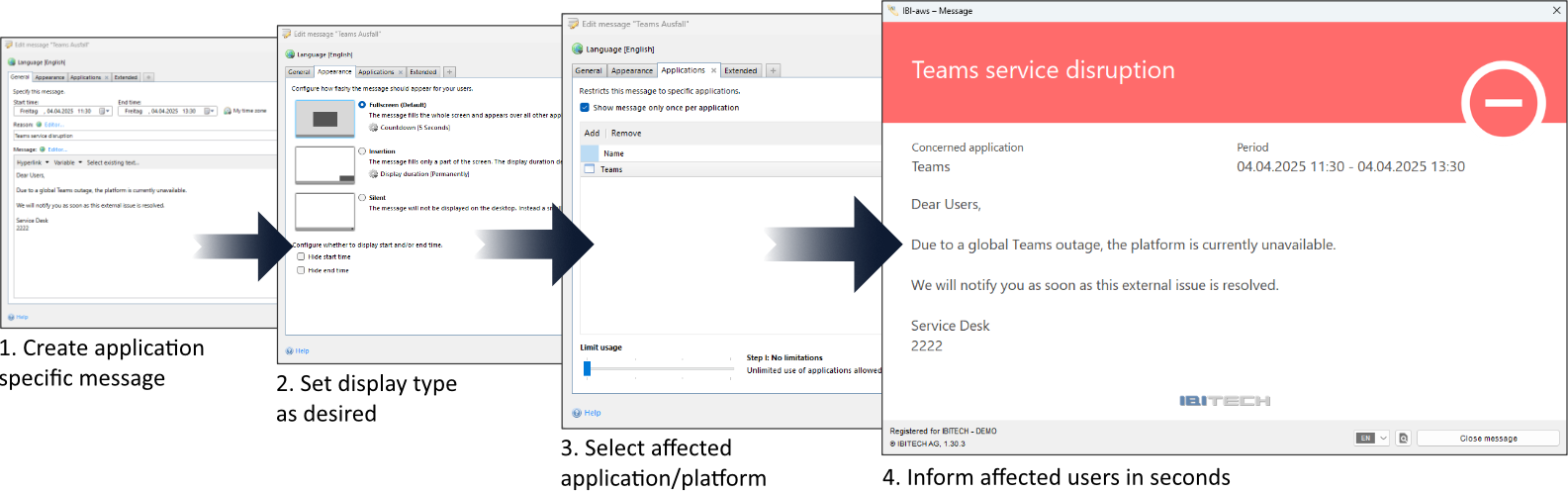The height and width of the screenshot is (493, 1568).
Task: Enable the Hide start time checkbox
Action: click(301, 257)
